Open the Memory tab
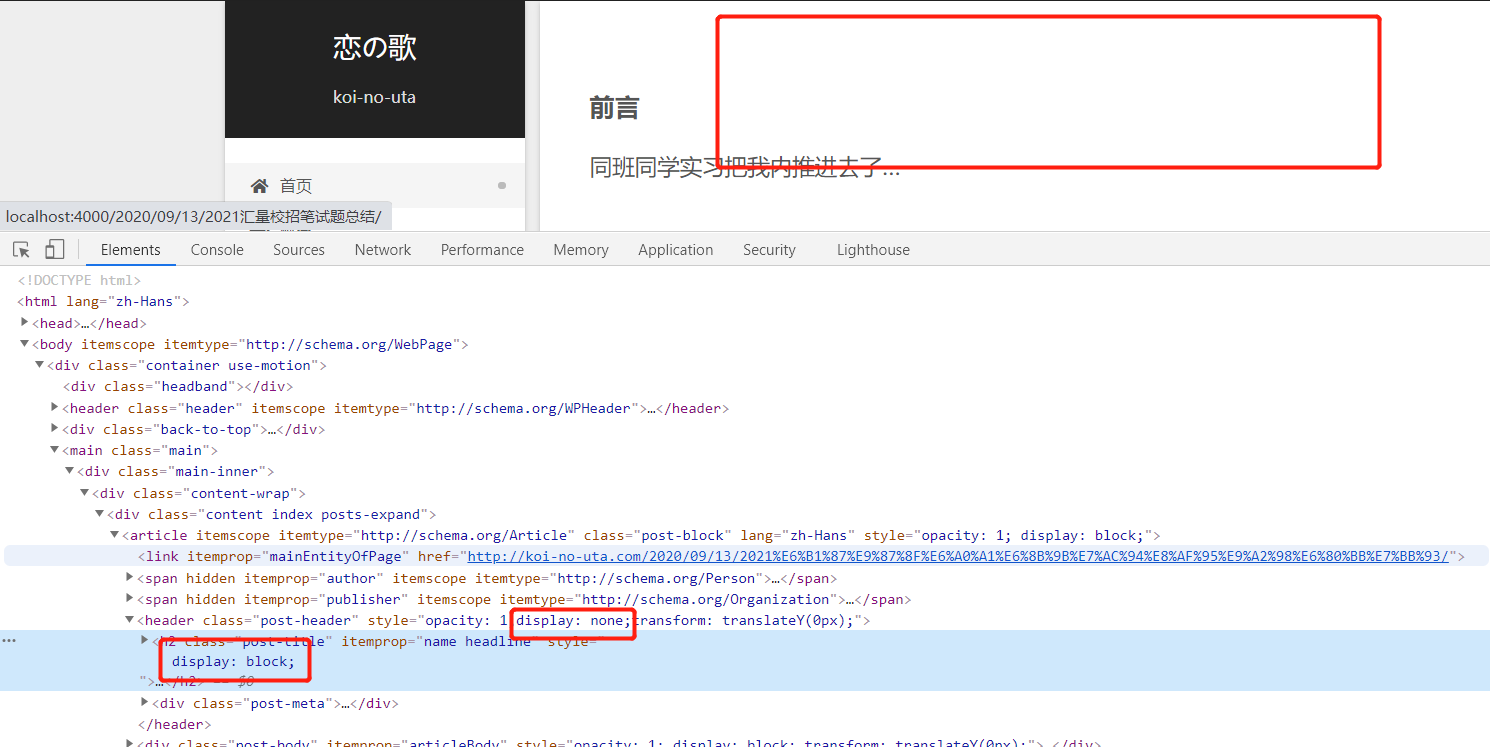 click(581, 250)
